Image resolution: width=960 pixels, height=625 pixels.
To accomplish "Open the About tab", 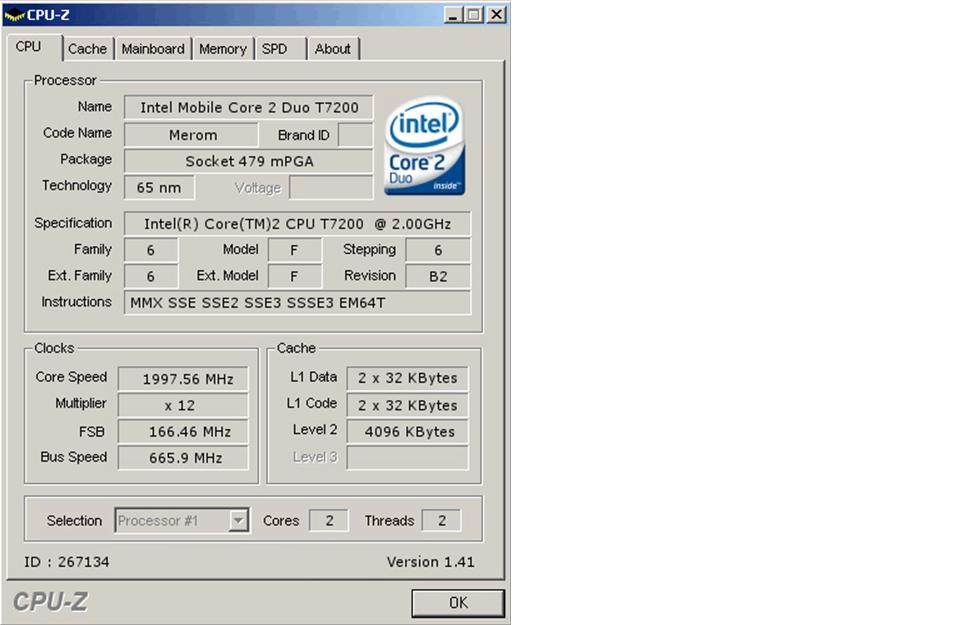I will point(332,49).
